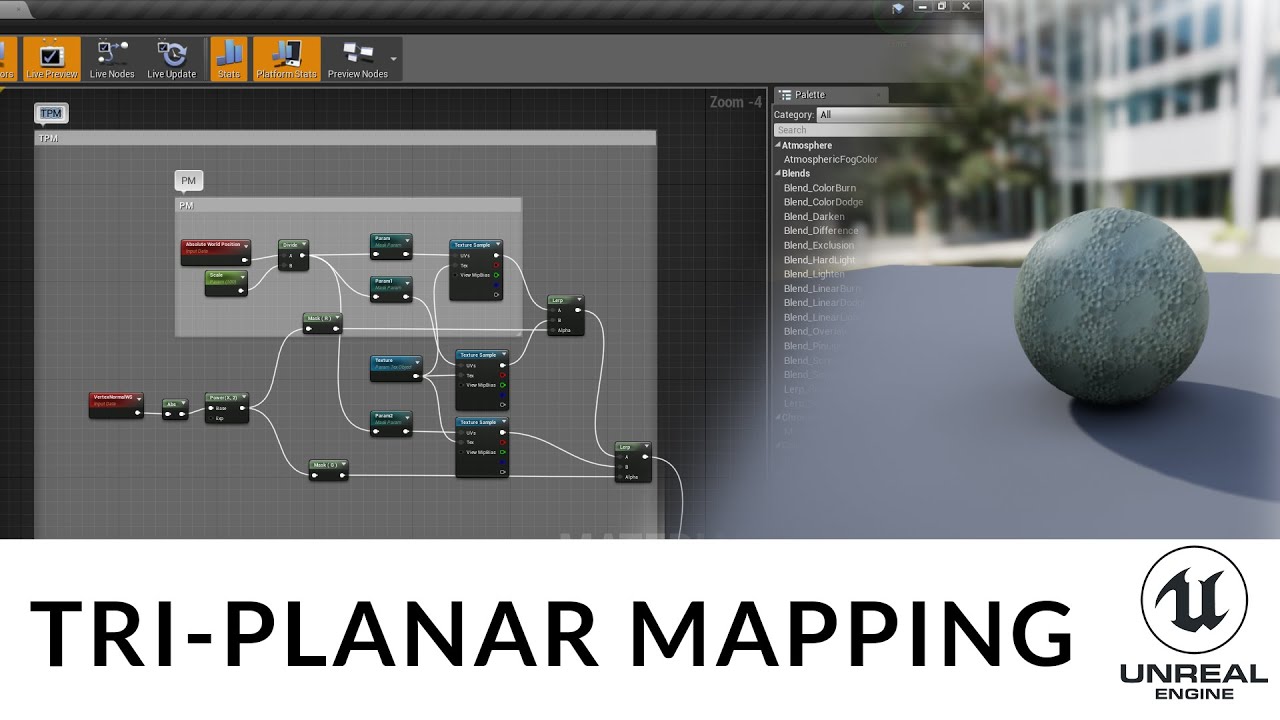Select the Param mask node header

coord(391,240)
